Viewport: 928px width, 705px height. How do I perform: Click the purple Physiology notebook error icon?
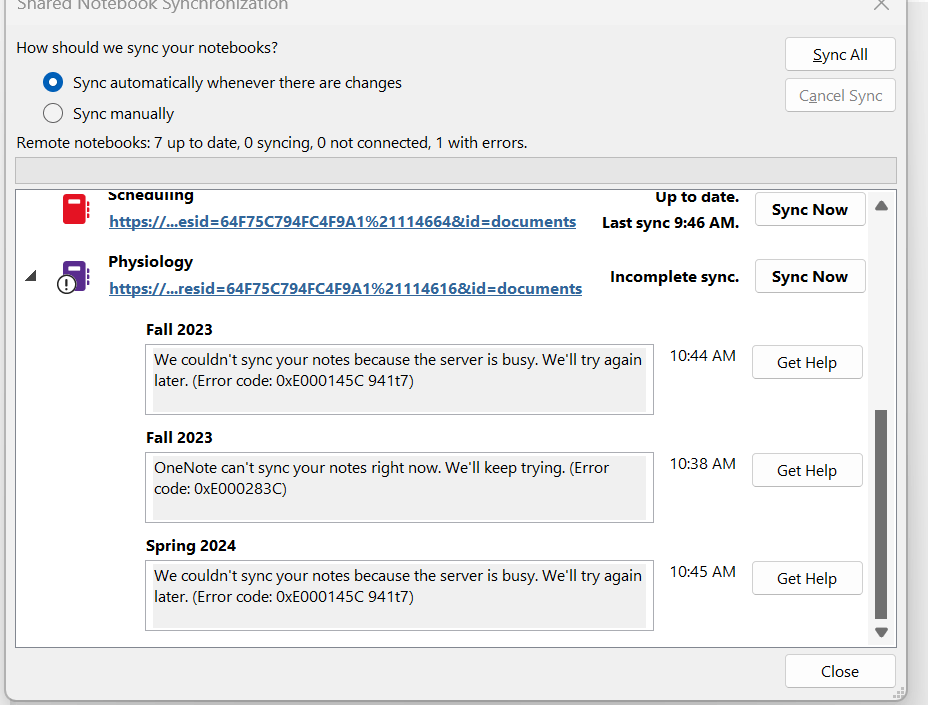[x=73, y=277]
